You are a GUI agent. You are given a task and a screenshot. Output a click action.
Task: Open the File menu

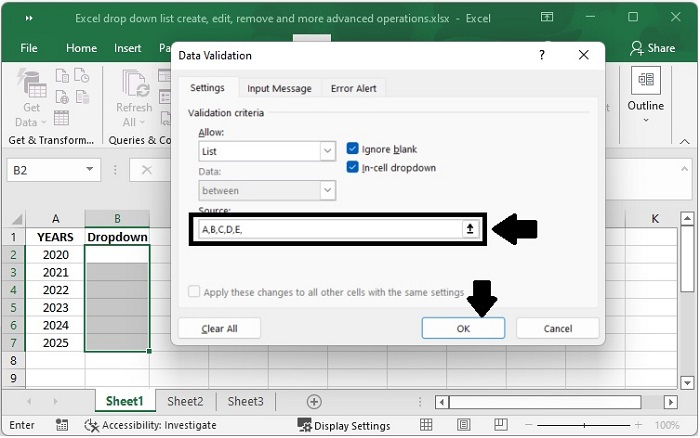(x=29, y=48)
